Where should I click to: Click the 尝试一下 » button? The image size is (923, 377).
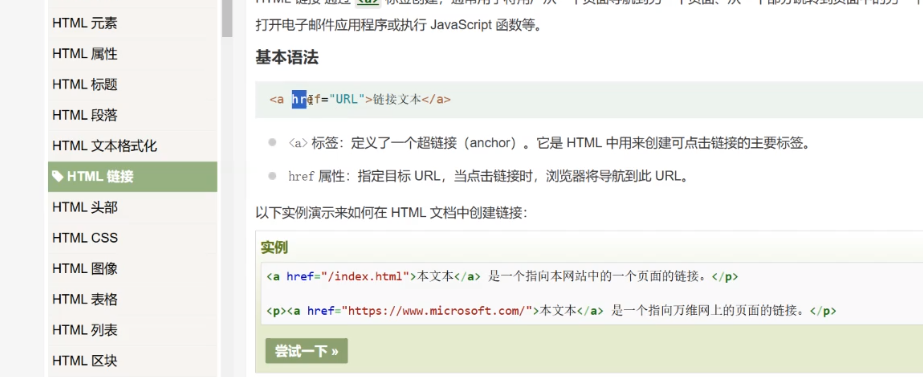point(307,351)
